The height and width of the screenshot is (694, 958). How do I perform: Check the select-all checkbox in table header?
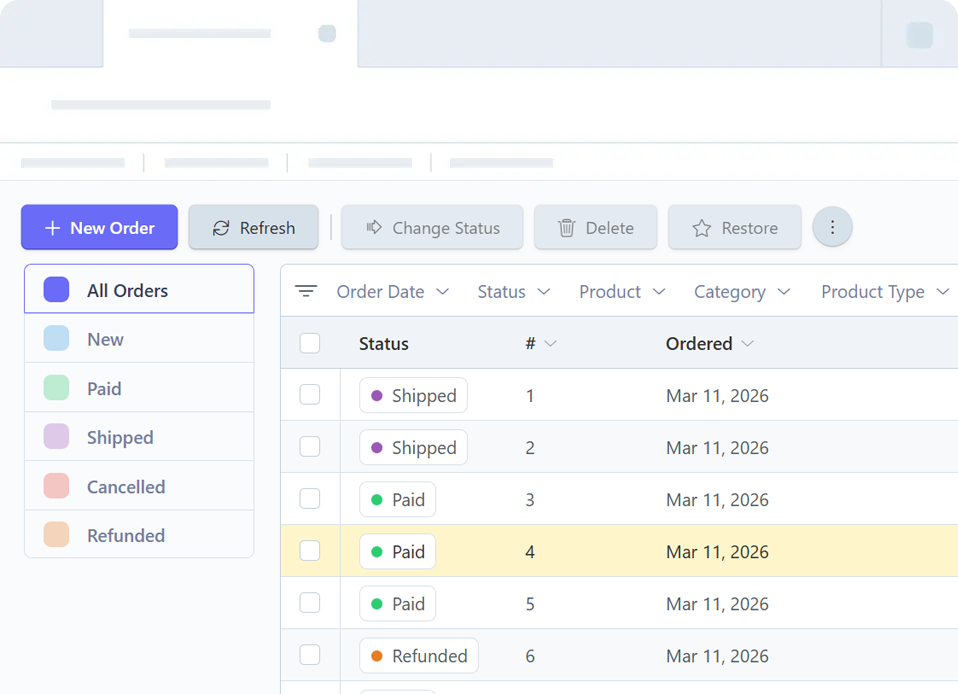coord(310,343)
